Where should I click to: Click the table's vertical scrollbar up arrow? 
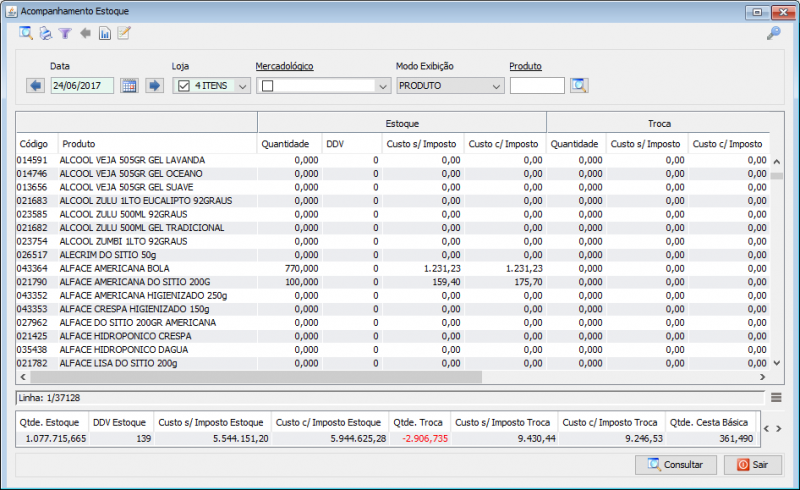(x=777, y=162)
